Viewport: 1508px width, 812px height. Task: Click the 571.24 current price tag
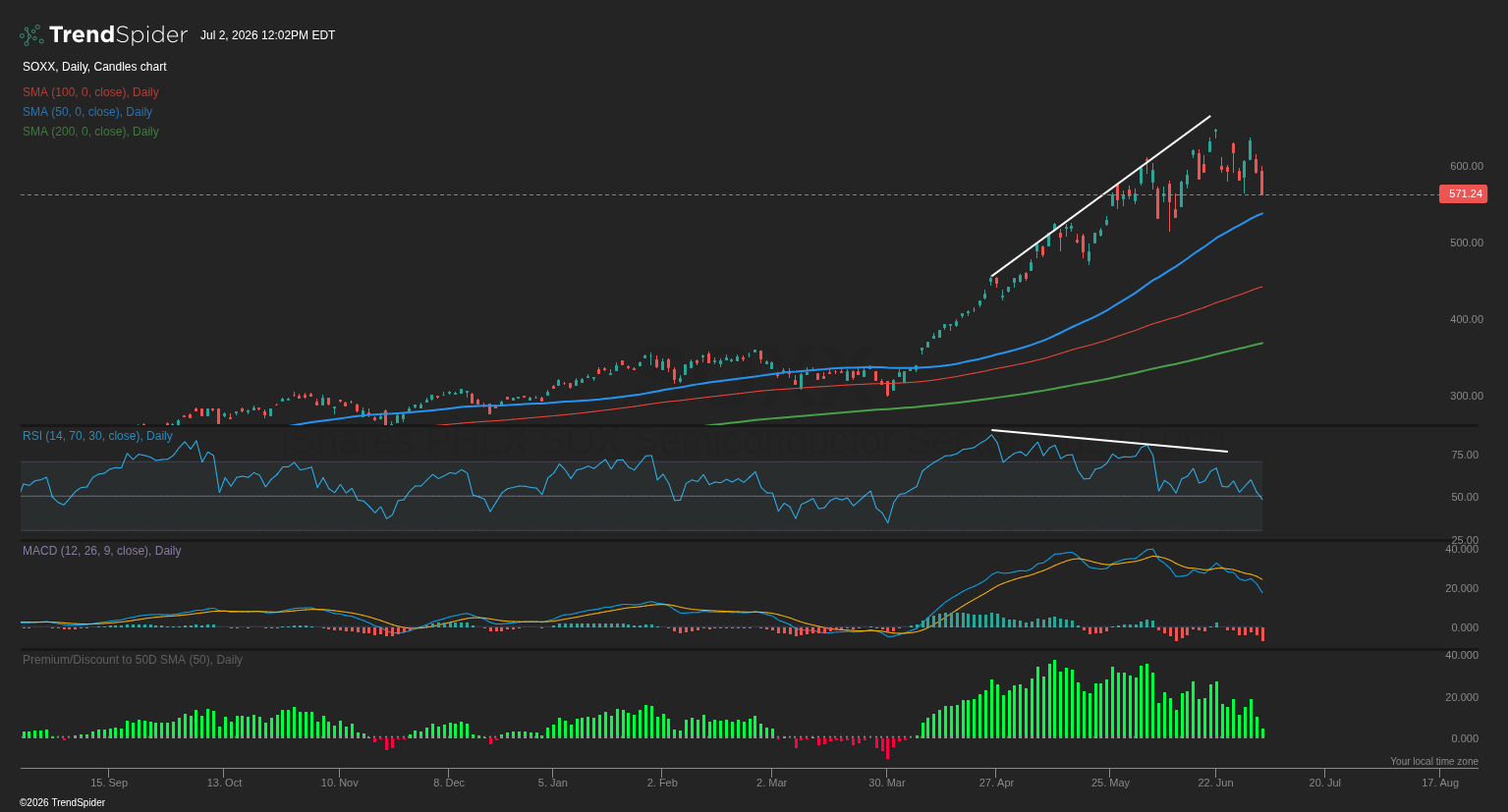(1463, 194)
